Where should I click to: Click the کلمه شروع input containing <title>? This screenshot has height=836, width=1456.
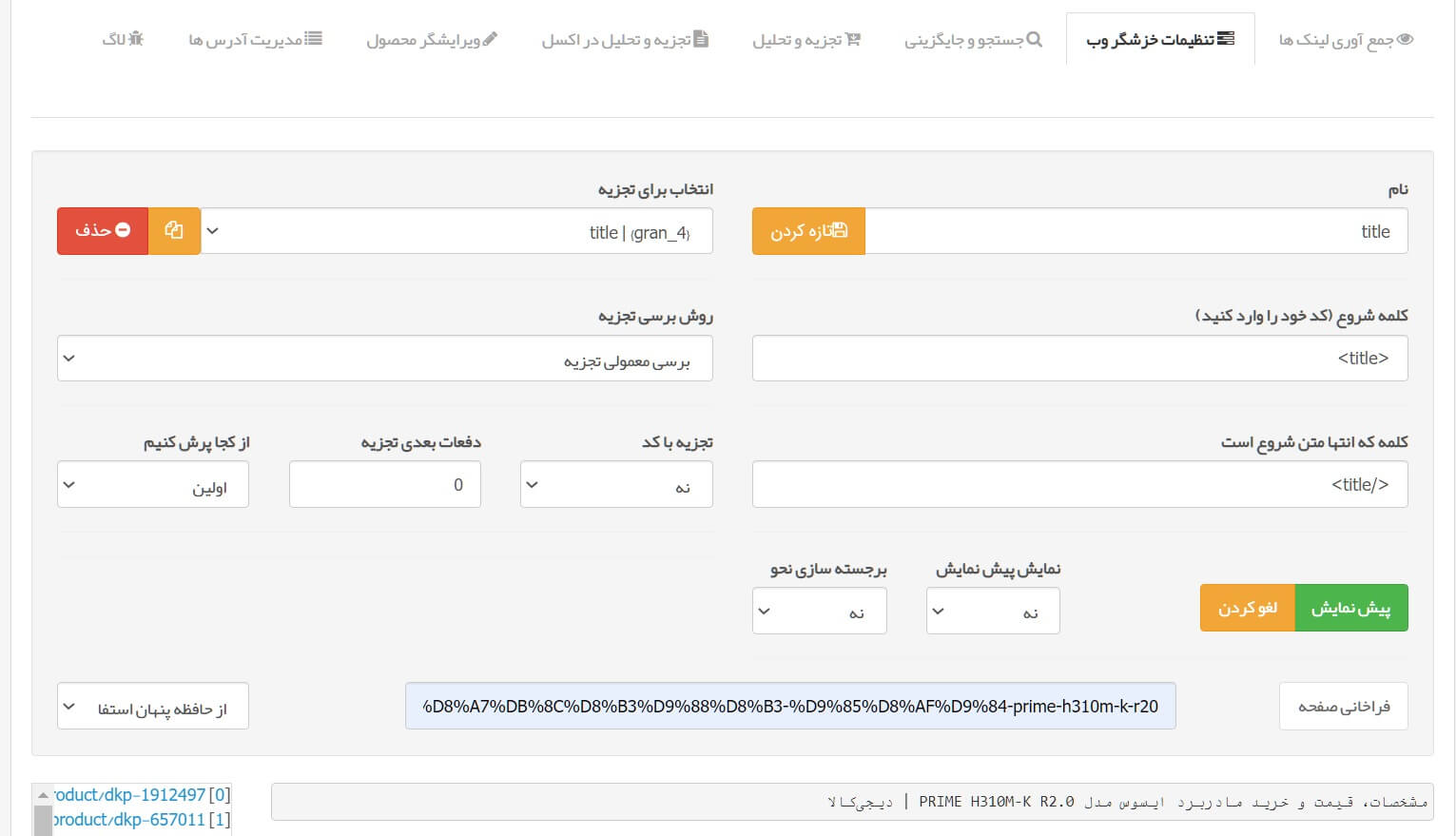[x=1080, y=358]
